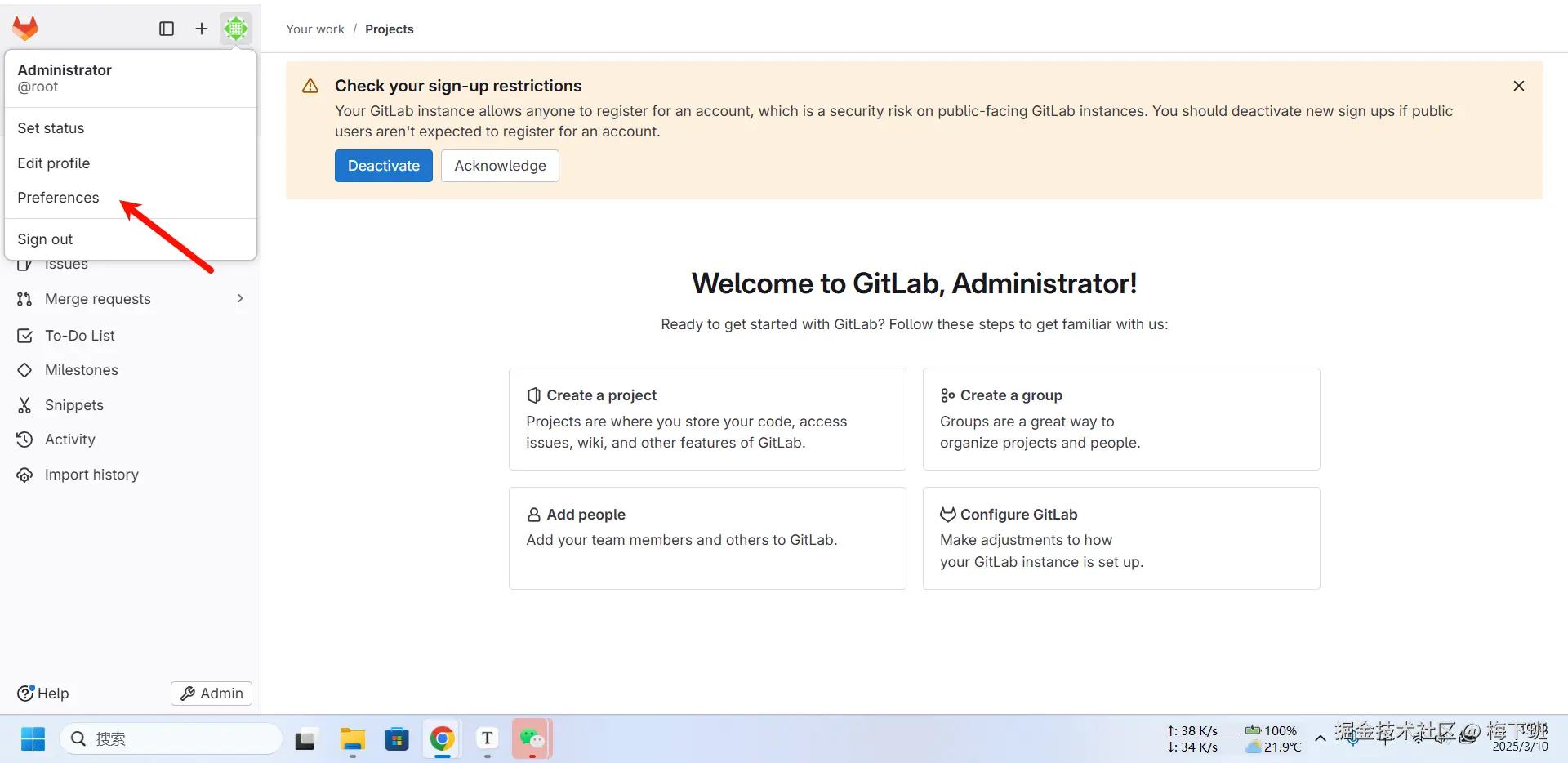Viewport: 1568px width, 763px height.
Task: Click the Projects breadcrumb
Action: (390, 29)
